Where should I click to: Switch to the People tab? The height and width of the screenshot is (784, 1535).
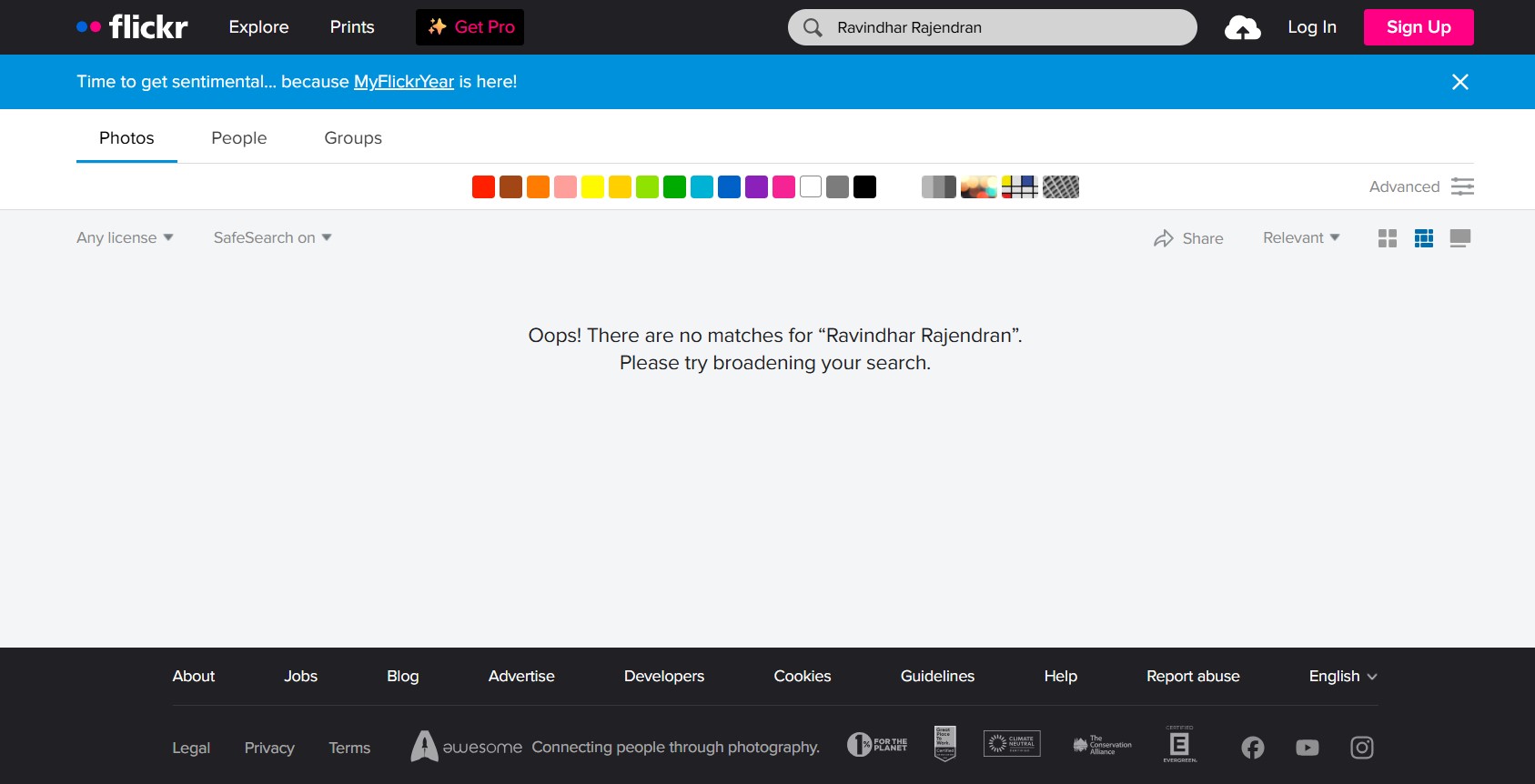pos(239,138)
